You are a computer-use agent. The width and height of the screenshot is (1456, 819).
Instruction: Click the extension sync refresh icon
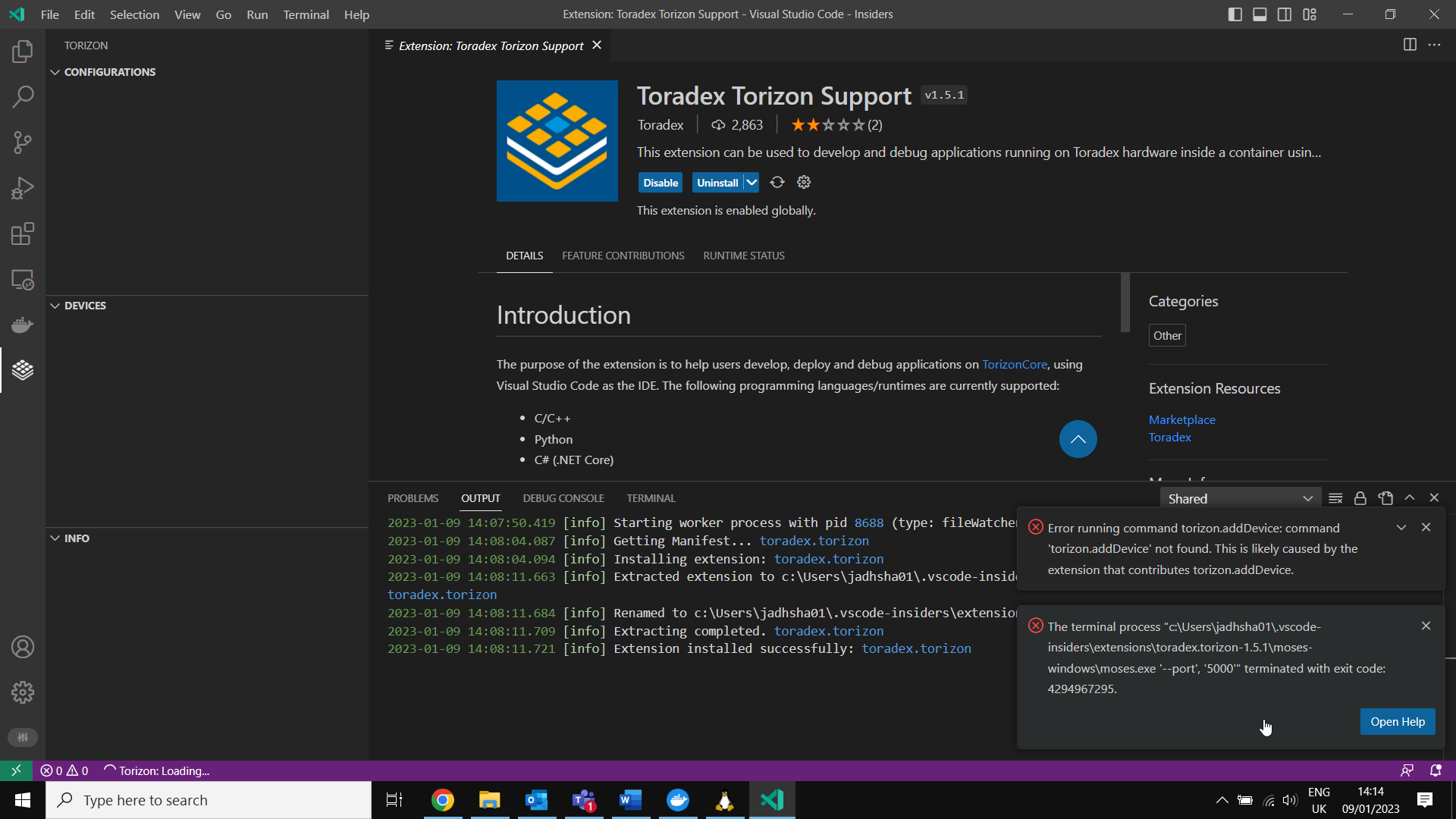pos(777,182)
